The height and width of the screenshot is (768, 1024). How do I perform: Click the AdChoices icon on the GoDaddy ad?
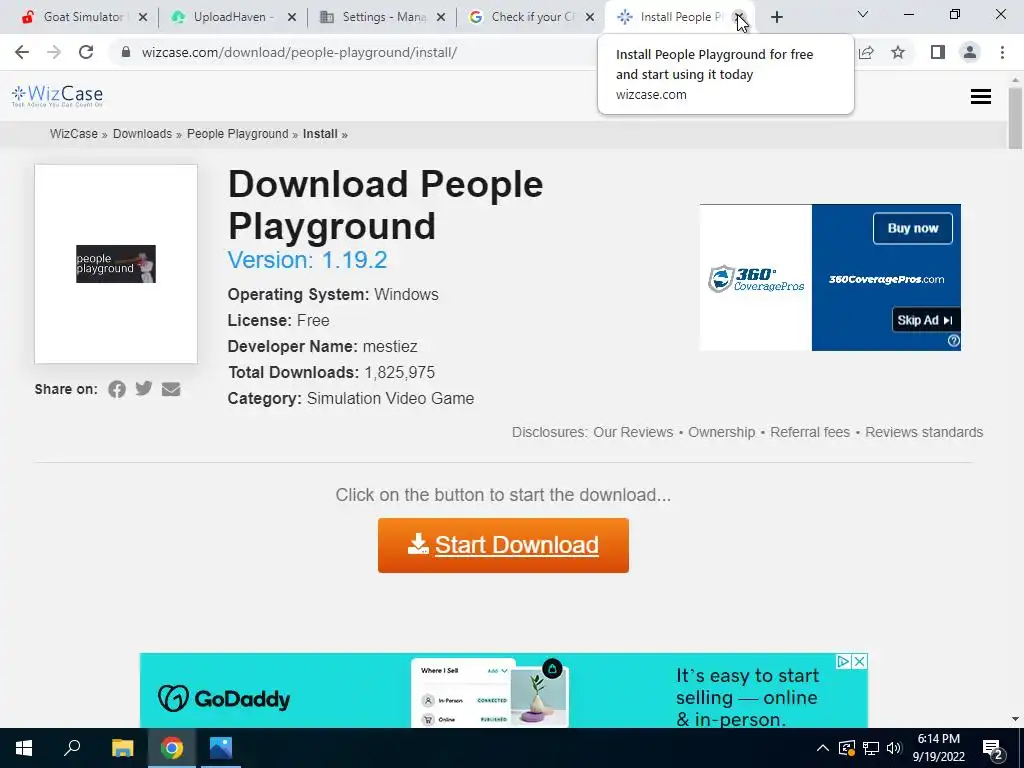(844, 661)
